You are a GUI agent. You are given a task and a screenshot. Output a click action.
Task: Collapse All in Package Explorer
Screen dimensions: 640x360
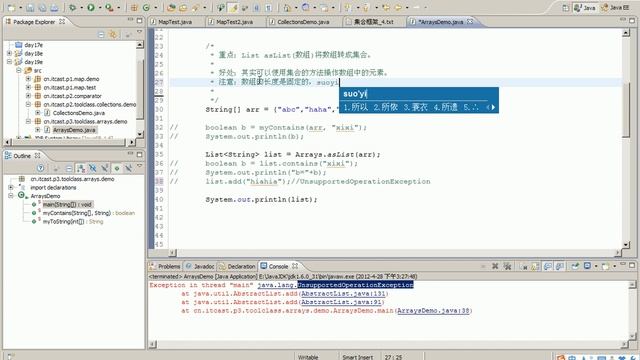click(101, 35)
